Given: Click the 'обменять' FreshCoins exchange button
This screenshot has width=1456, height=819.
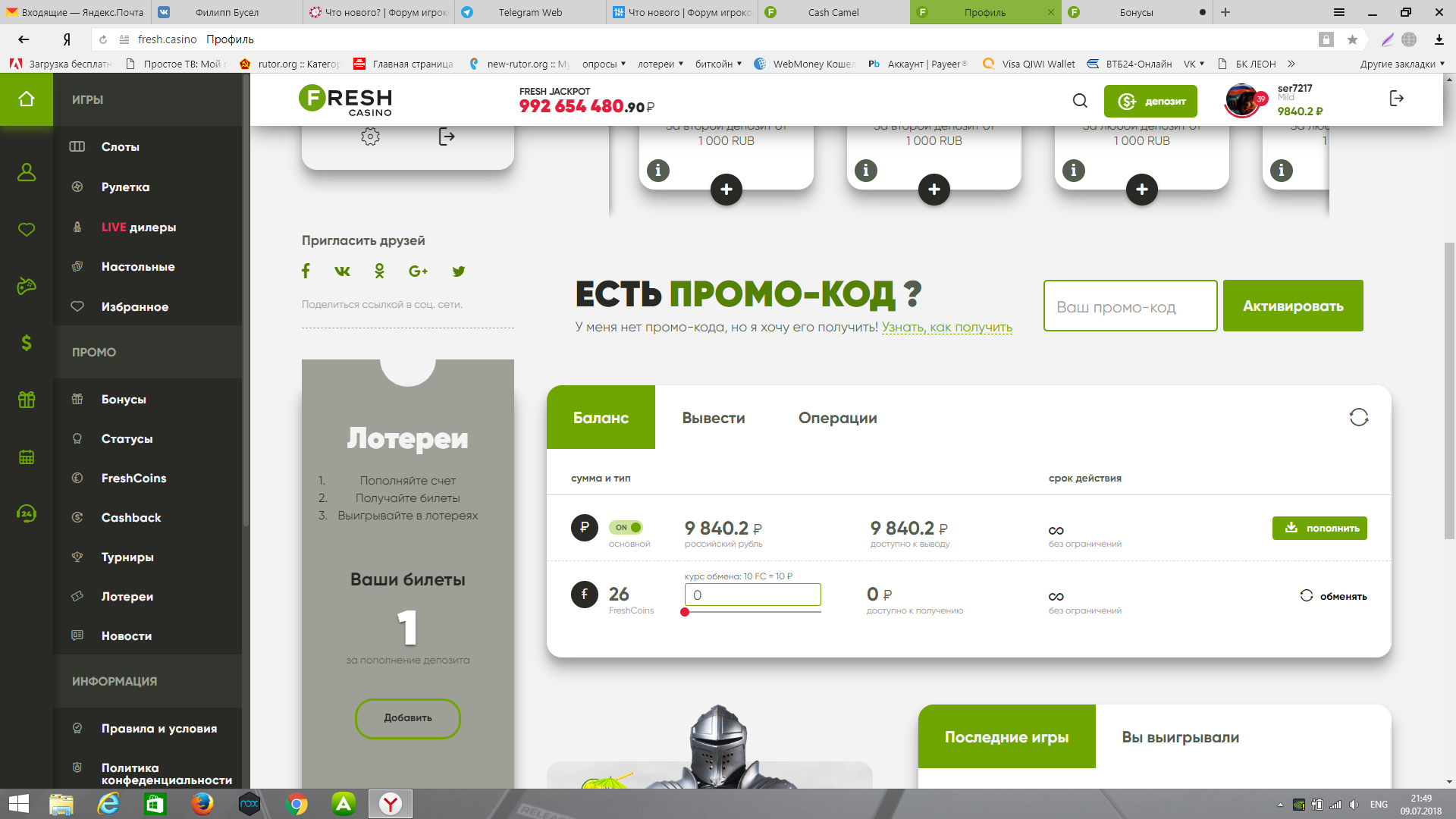Looking at the screenshot, I should click(1333, 596).
